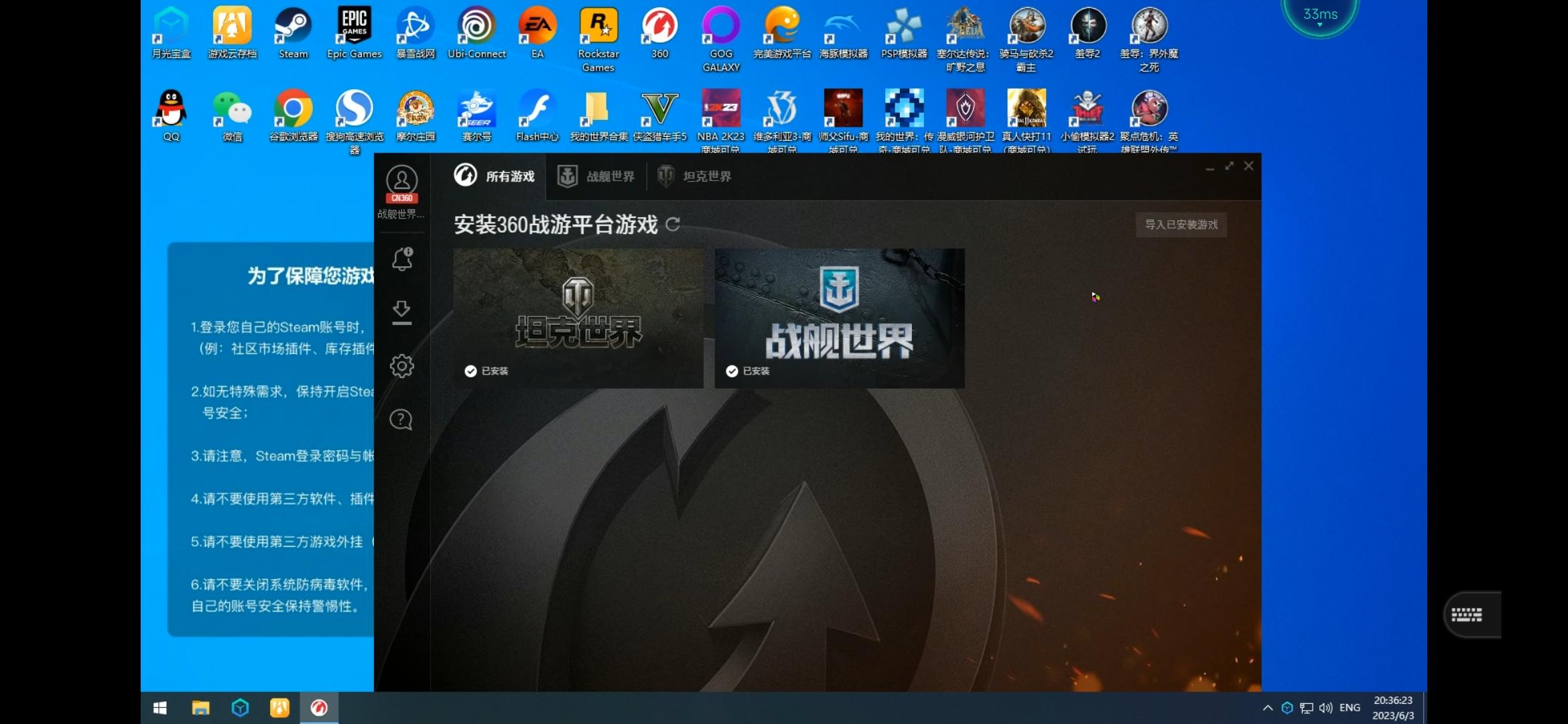Click the 导入已安装游戏 button

[1181, 225]
